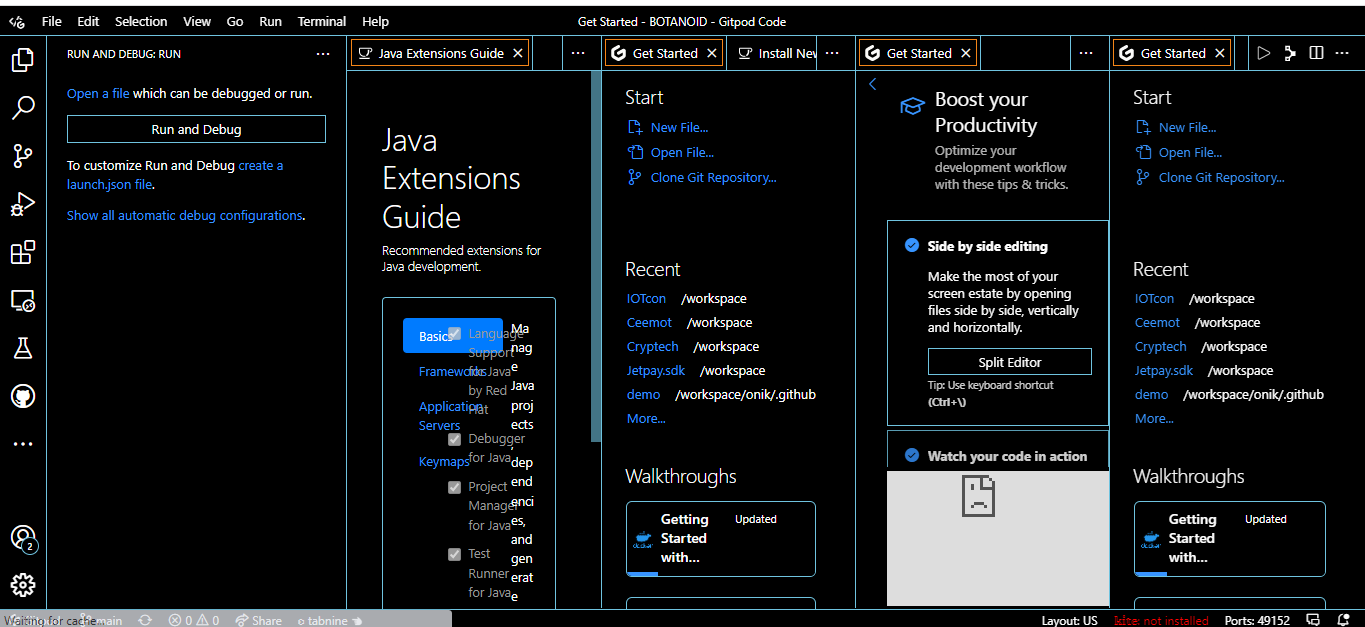This screenshot has height=627, width=1365.
Task: Toggle Debugger for Java checkbox
Action: tap(454, 439)
